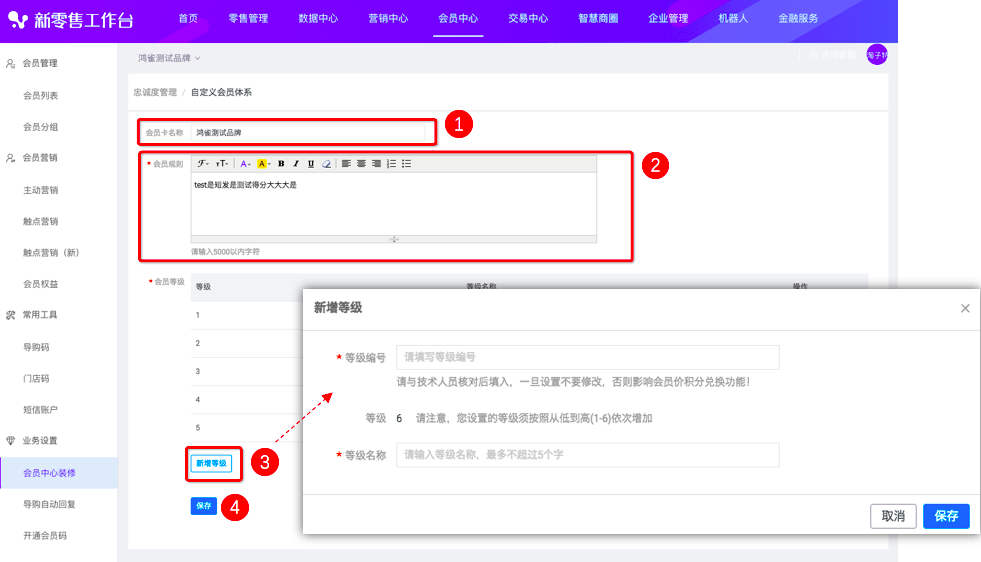Open 导购码 in the sidebar

(36, 347)
